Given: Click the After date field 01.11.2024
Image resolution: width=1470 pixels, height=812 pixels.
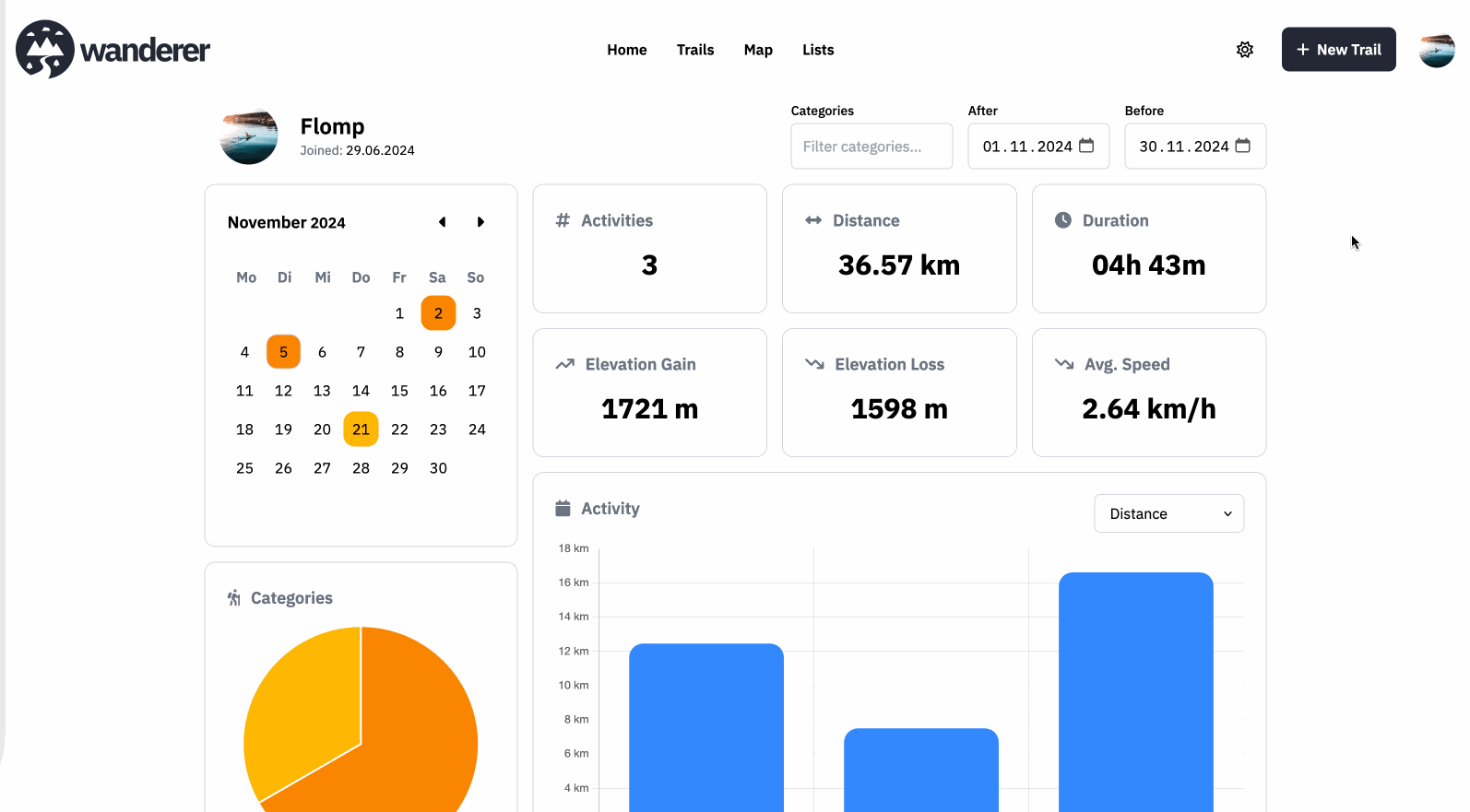Looking at the screenshot, I should point(1026,147).
